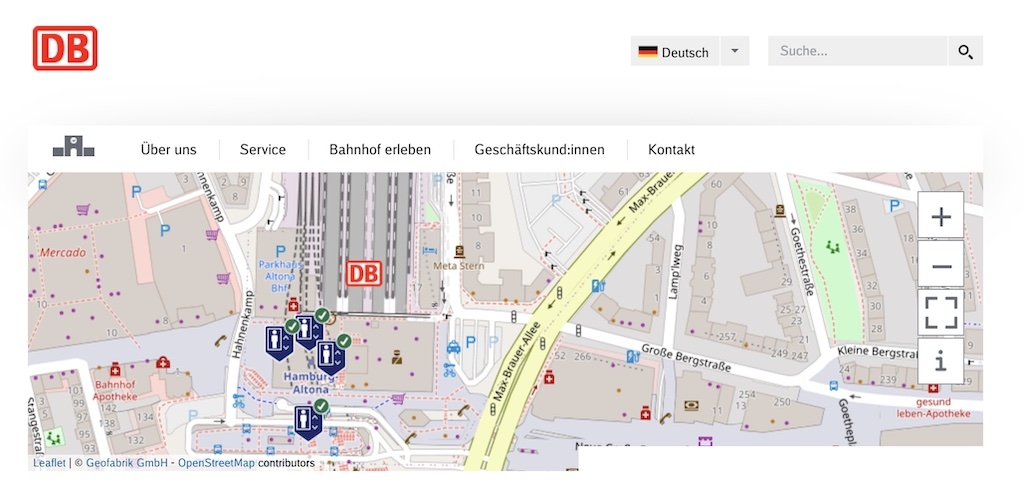Viewport: 1024px width, 501px height.
Task: Click the bicycle icon below the taxi icon
Action: 449,370
